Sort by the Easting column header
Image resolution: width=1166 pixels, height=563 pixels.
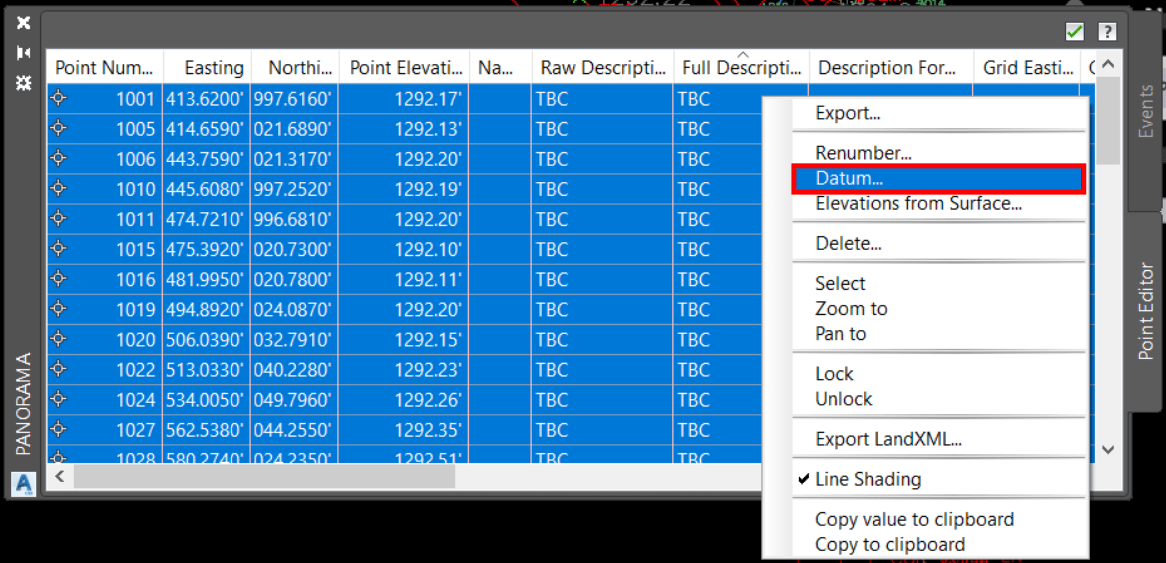[x=207, y=68]
